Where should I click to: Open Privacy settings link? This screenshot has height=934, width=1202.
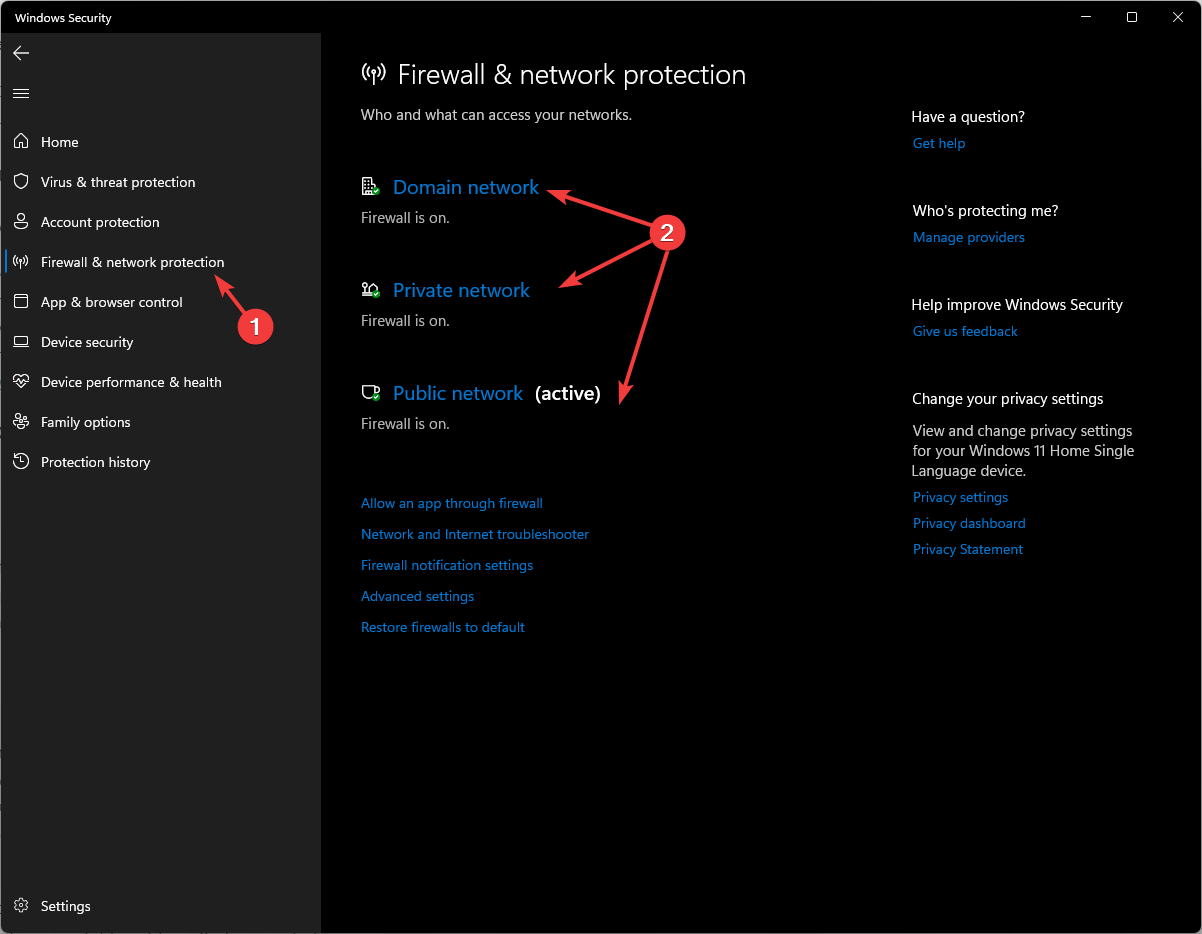click(x=960, y=497)
